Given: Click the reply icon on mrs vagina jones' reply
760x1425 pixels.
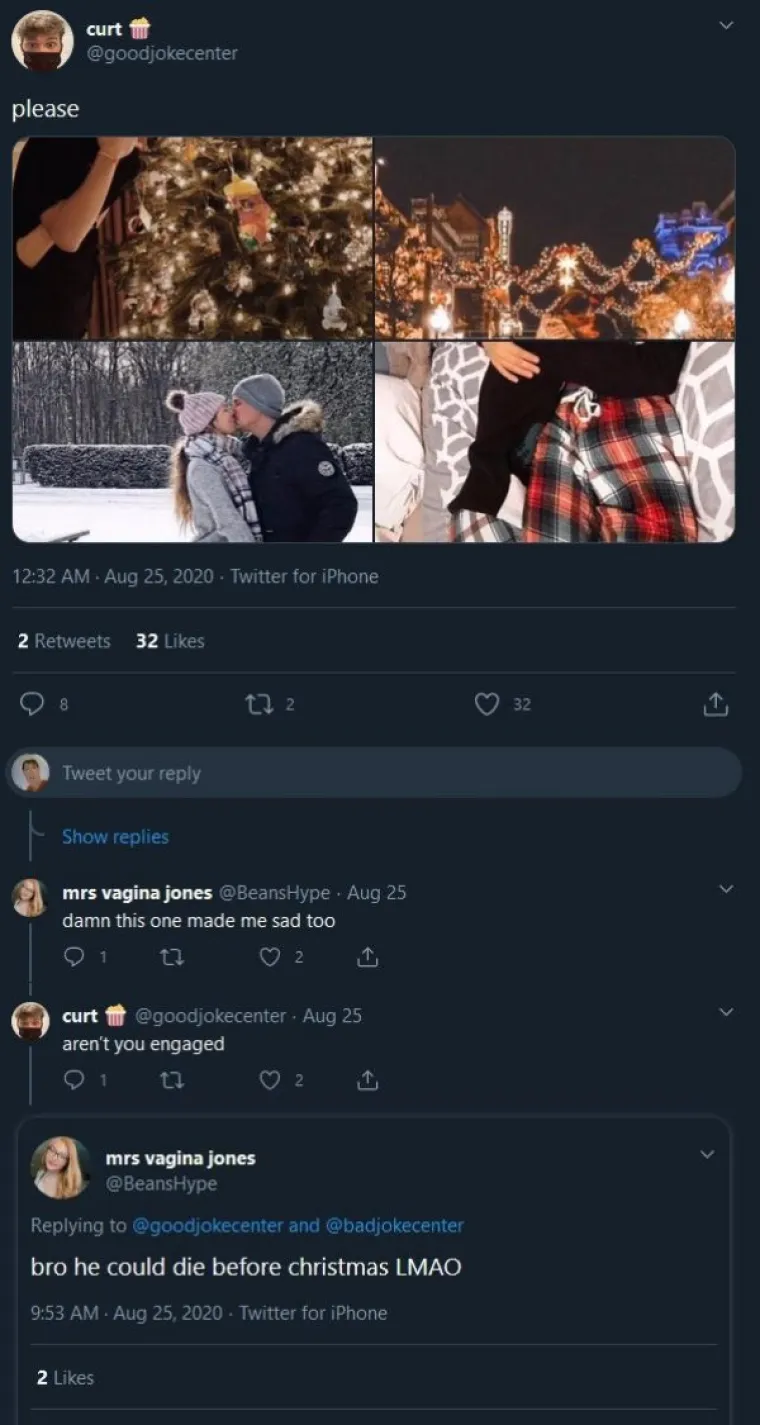Looking at the screenshot, I should (x=72, y=957).
